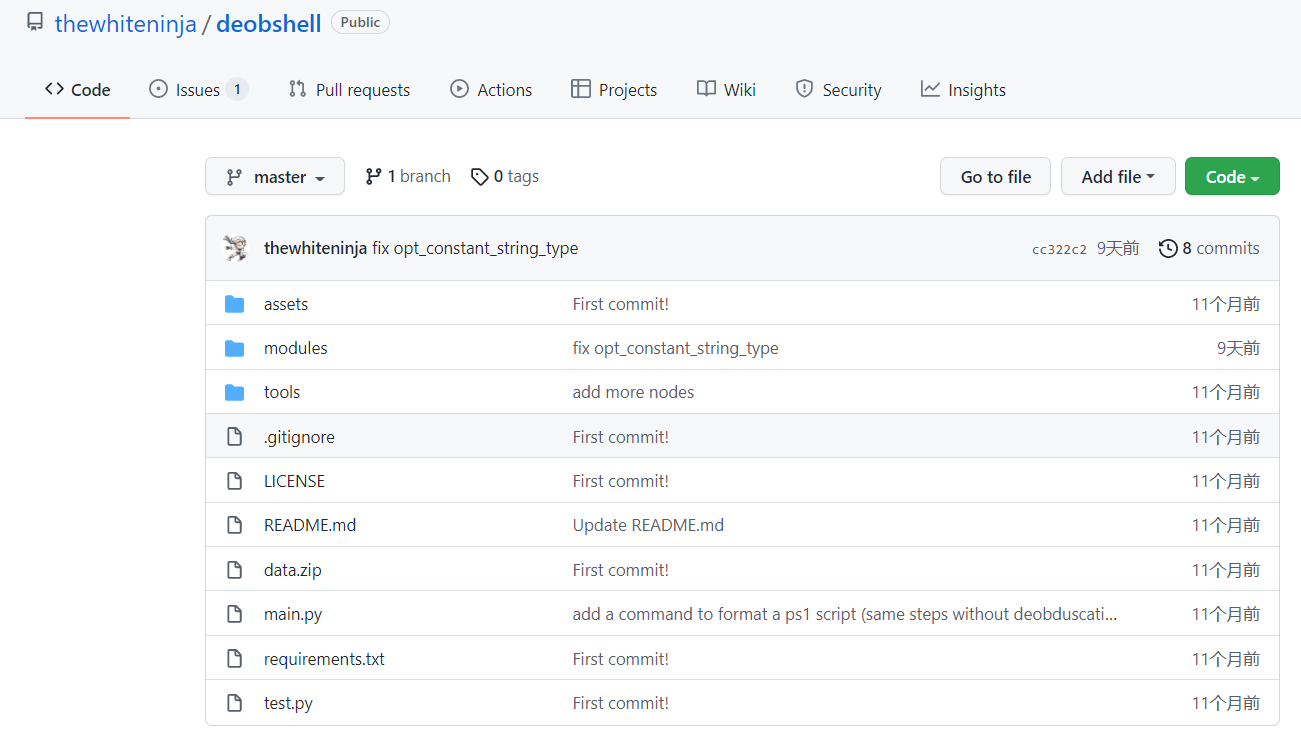The image size is (1301, 741).
Task: Open thewhiteninja author link in commit bar
Action: (315, 248)
